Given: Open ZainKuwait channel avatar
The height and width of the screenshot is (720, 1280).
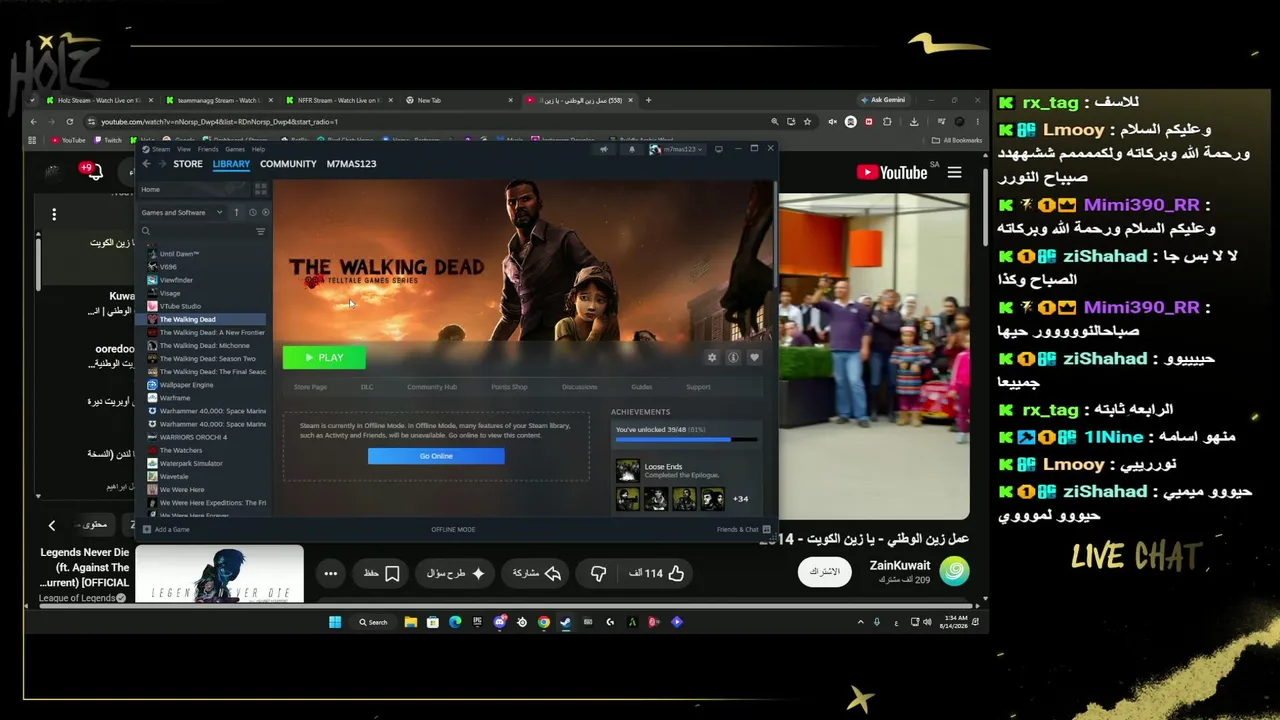Looking at the screenshot, I should click(x=954, y=572).
